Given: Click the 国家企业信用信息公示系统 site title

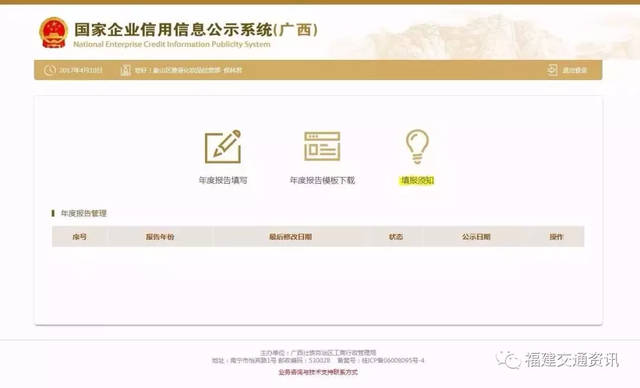Looking at the screenshot, I should pos(196,29).
